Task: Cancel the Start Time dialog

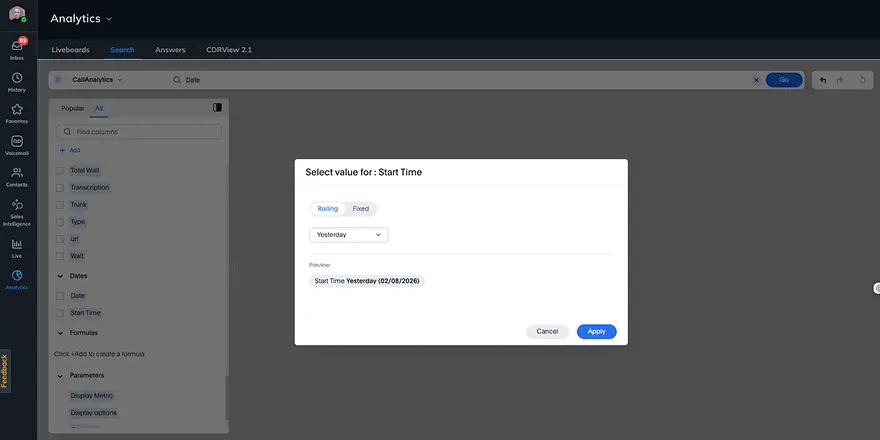Action: pos(547,331)
